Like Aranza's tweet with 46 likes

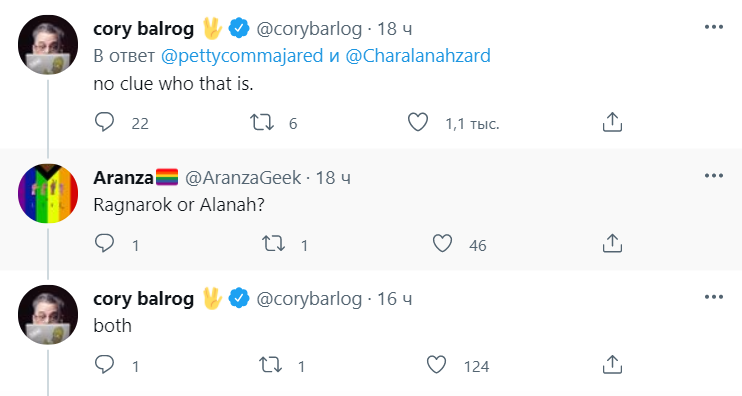point(442,244)
